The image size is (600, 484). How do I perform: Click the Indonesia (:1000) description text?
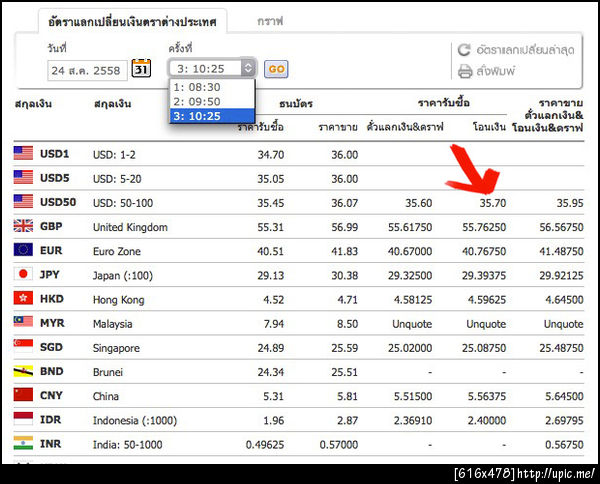pyautogui.click(x=135, y=420)
